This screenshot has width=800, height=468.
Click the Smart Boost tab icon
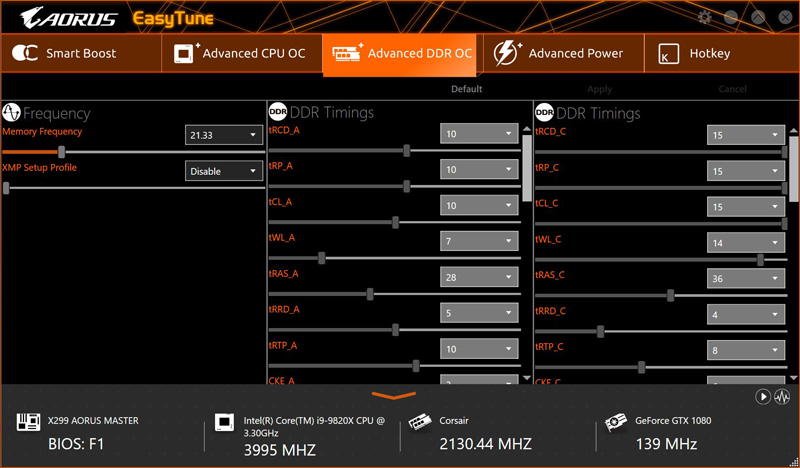pos(24,53)
